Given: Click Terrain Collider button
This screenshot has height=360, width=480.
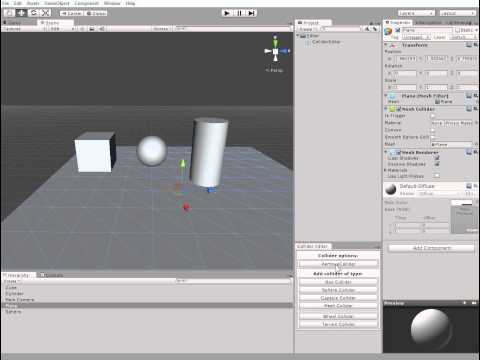Looking at the screenshot, I should [x=338, y=324].
